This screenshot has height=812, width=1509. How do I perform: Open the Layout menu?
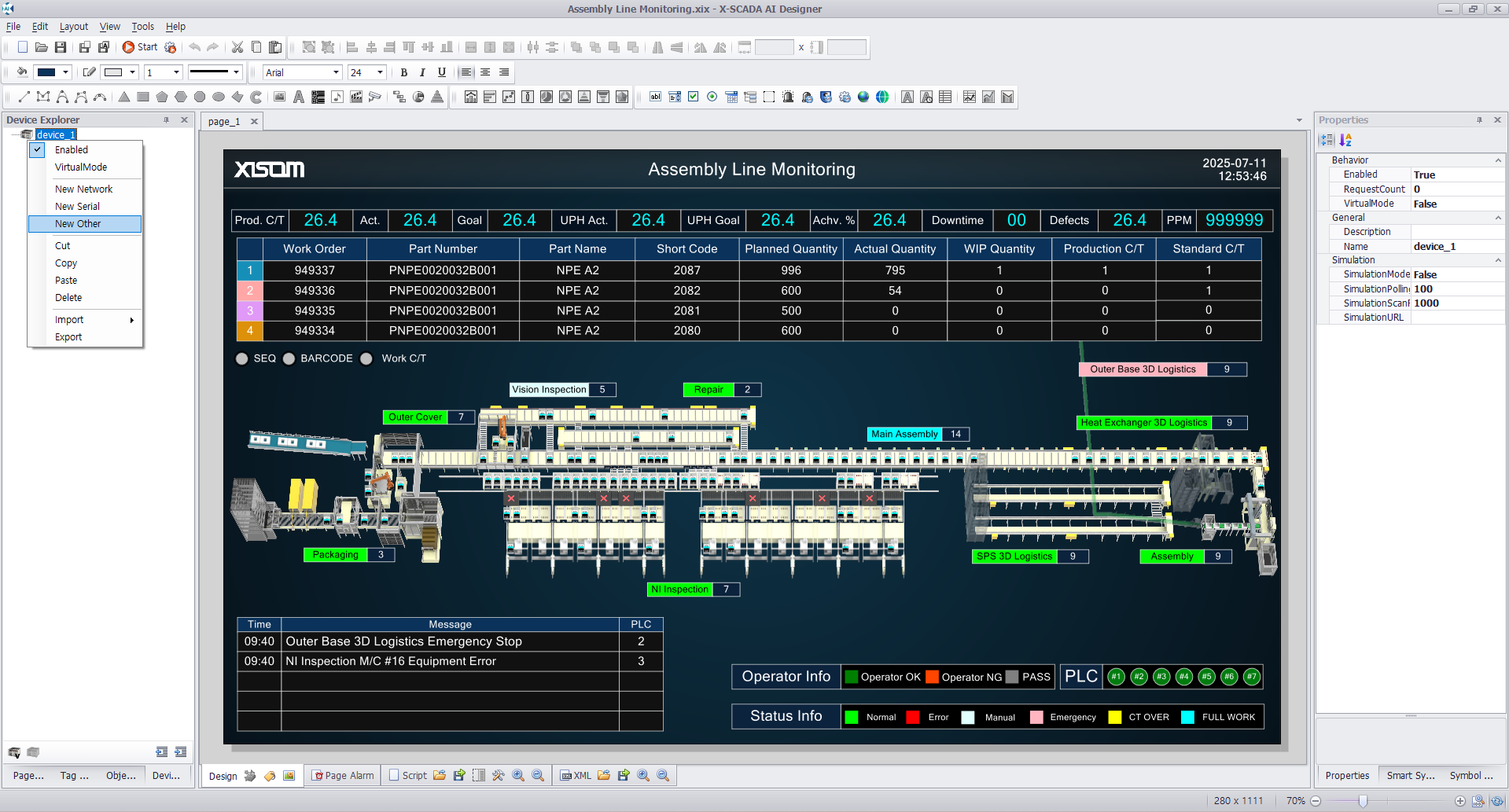pyautogui.click(x=74, y=27)
